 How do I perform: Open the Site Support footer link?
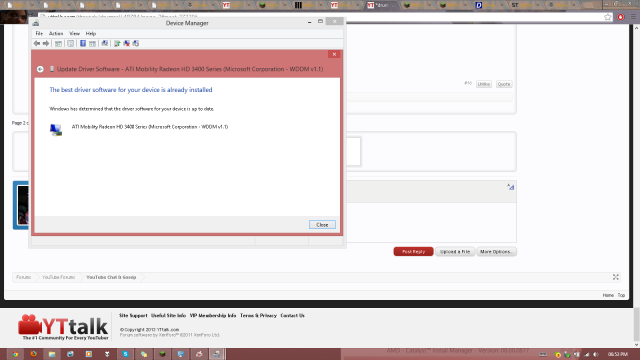(133, 316)
